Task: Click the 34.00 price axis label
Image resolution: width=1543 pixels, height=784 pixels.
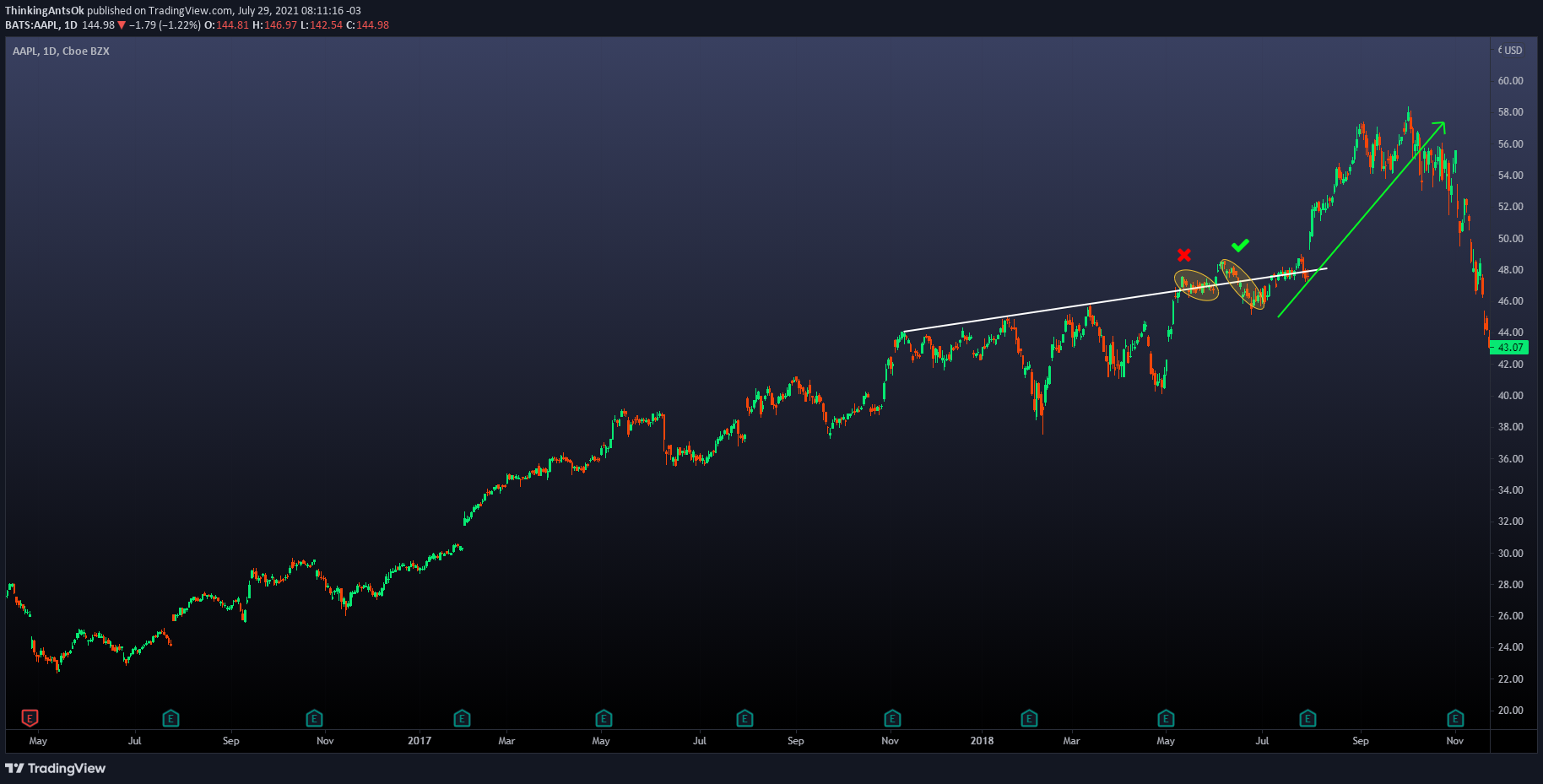Action: coord(1510,490)
